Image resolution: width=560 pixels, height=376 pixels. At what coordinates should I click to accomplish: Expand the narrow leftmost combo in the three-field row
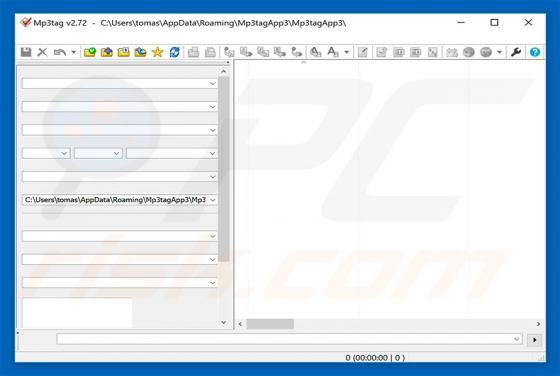coord(64,154)
